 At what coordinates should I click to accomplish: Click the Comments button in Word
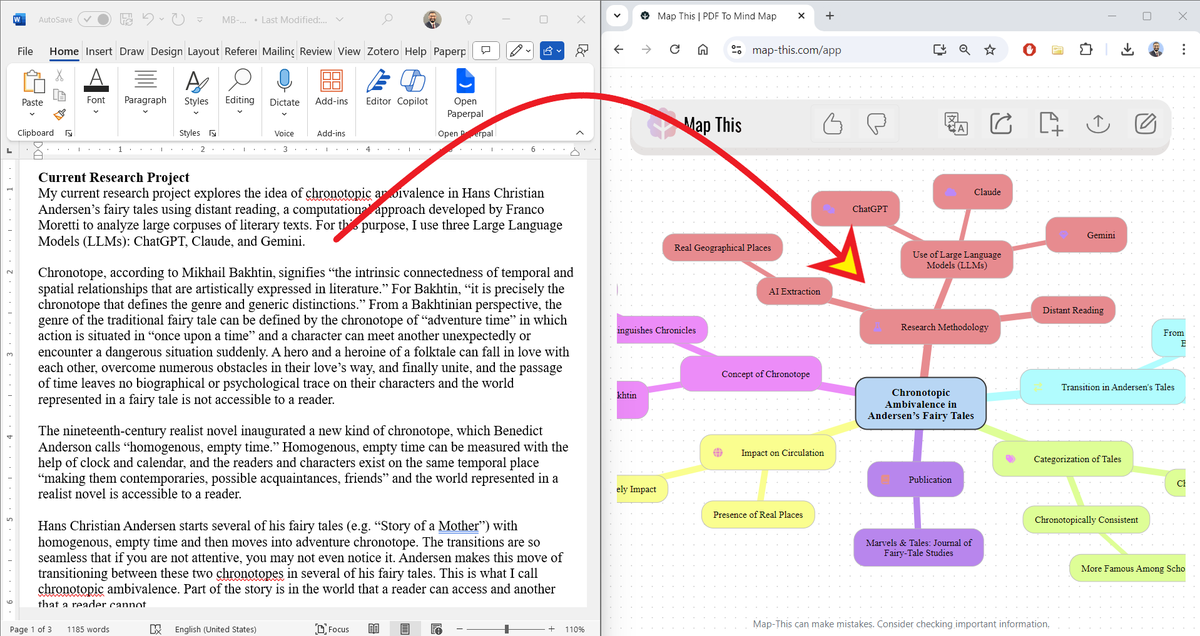(x=485, y=50)
